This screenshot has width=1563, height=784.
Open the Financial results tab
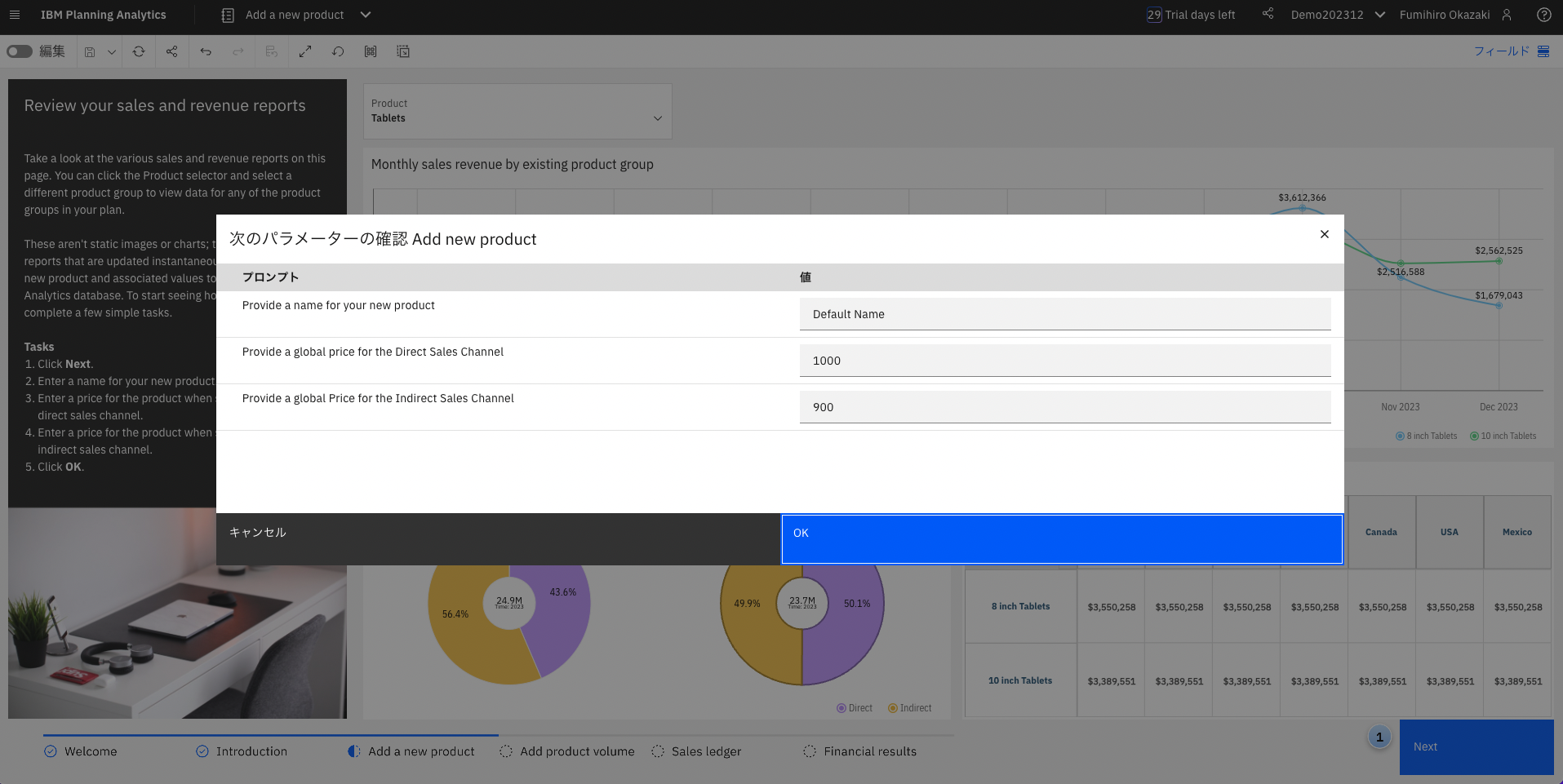pos(860,751)
